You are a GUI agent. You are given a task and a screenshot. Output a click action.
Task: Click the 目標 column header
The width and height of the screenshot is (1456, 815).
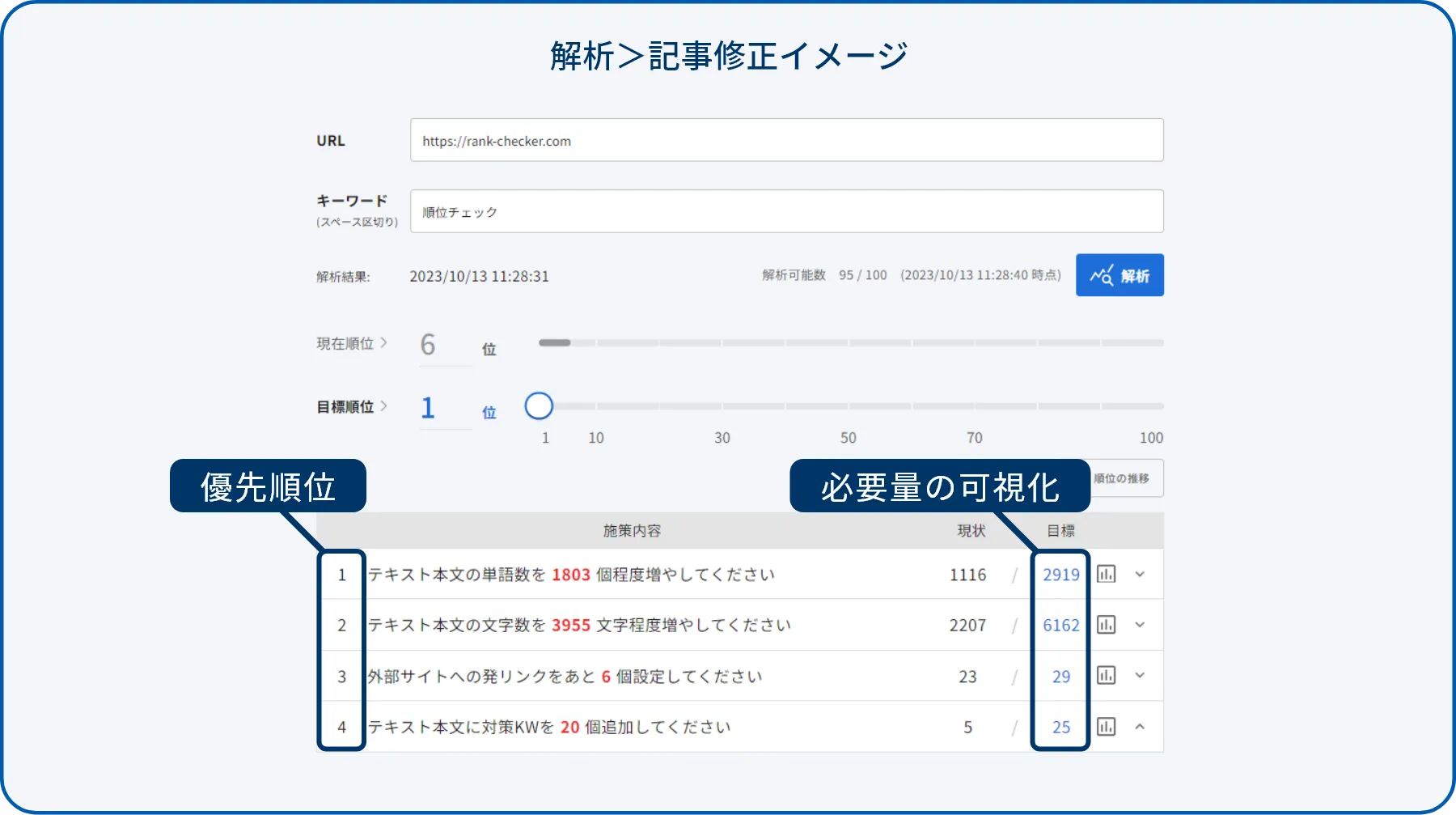(1060, 531)
